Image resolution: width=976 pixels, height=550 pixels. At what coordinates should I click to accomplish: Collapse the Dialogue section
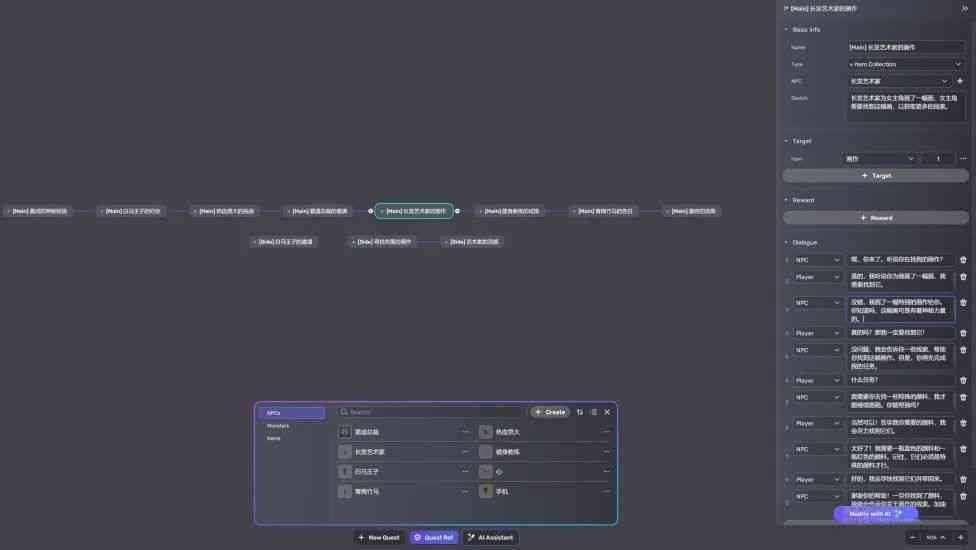coord(786,243)
